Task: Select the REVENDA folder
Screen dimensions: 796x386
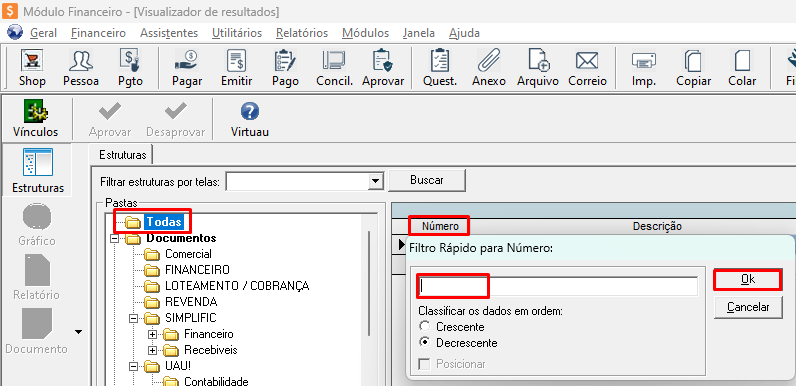Action: pos(191,302)
